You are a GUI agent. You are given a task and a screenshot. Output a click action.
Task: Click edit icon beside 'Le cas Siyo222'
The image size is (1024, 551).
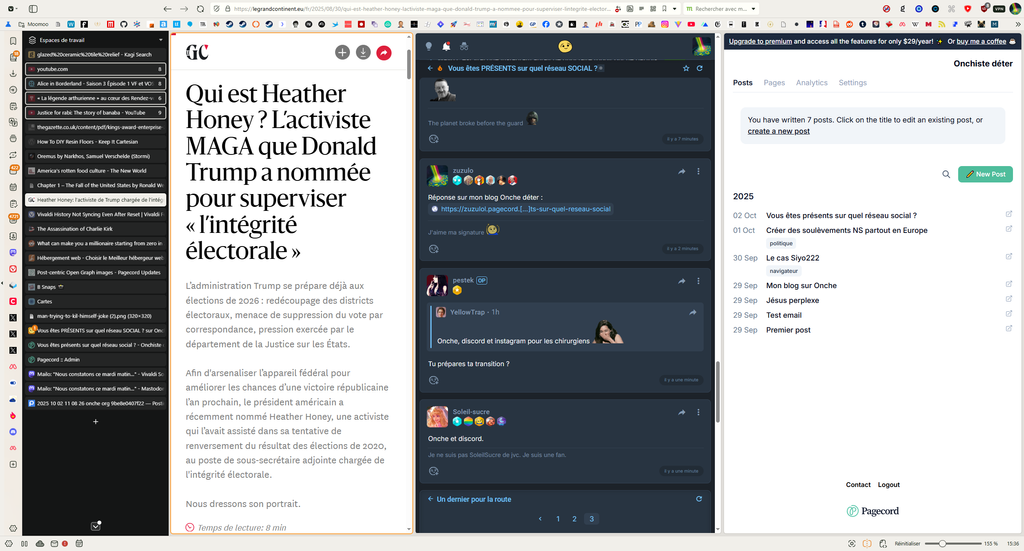[x=1008, y=258]
